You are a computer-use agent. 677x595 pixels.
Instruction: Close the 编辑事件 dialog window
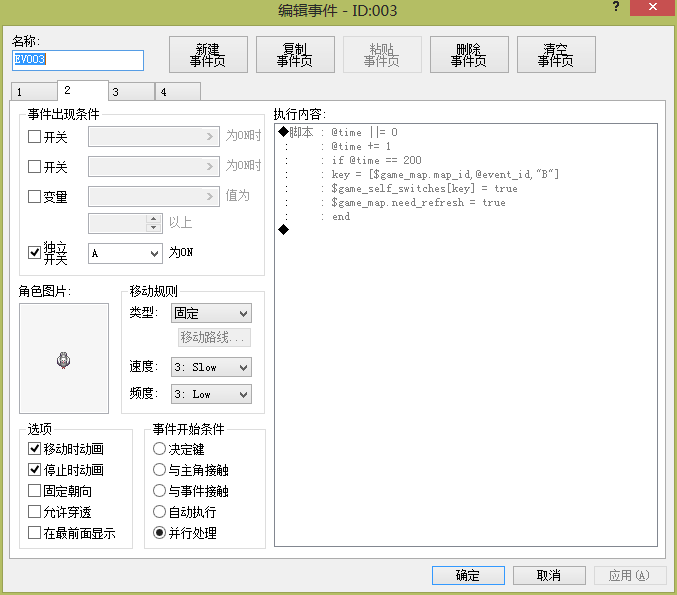pos(652,7)
